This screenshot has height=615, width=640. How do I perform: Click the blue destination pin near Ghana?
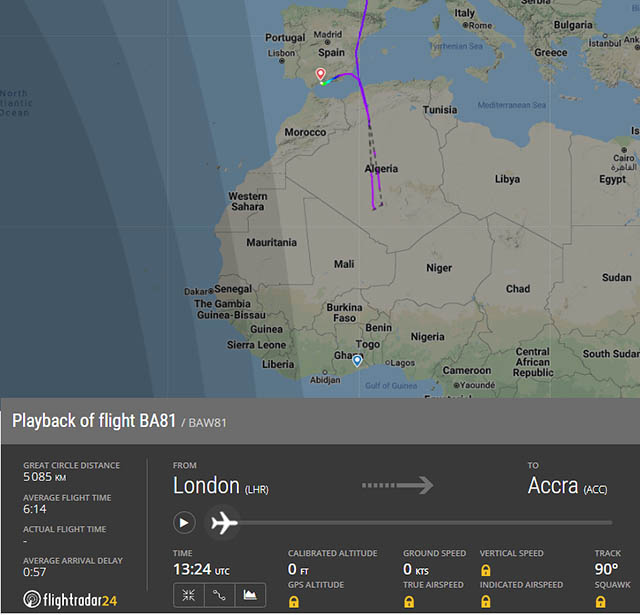[357, 359]
